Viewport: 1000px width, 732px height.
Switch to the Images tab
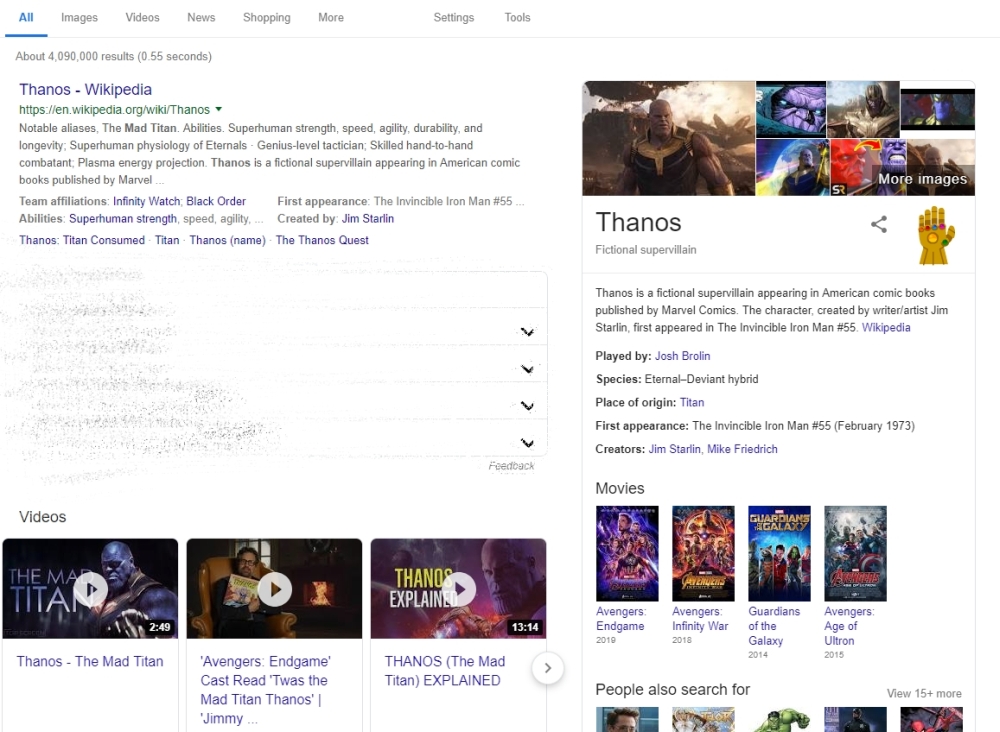(79, 18)
